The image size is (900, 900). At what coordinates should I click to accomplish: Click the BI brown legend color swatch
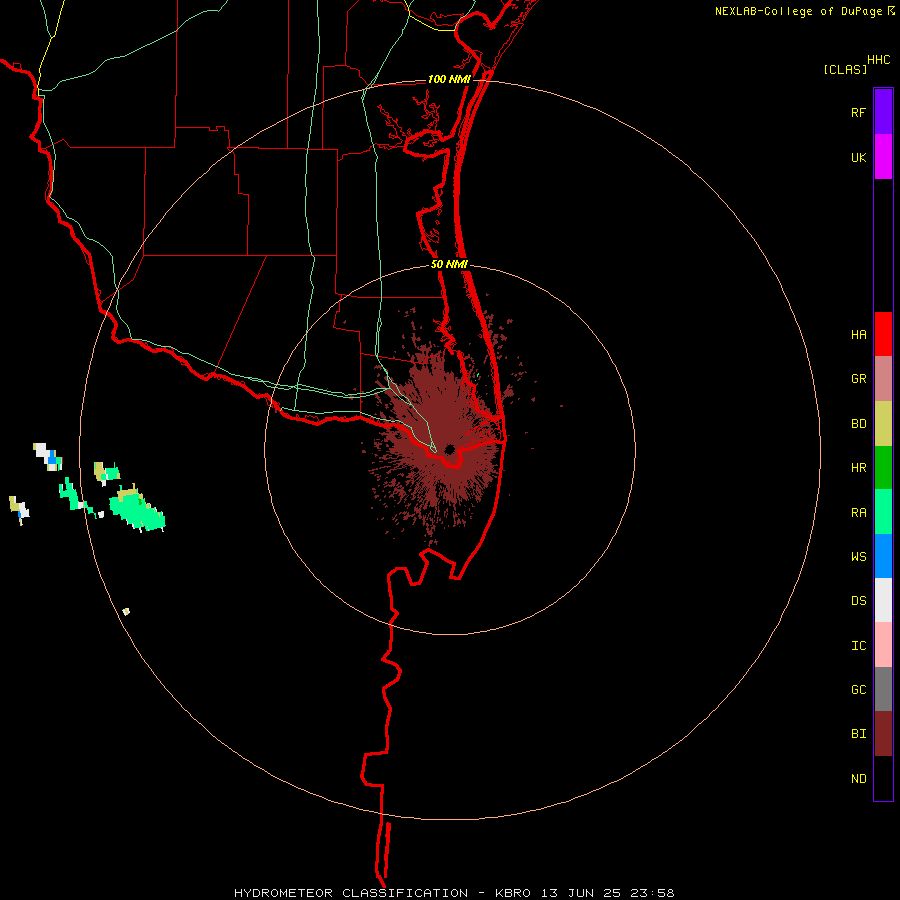883,734
